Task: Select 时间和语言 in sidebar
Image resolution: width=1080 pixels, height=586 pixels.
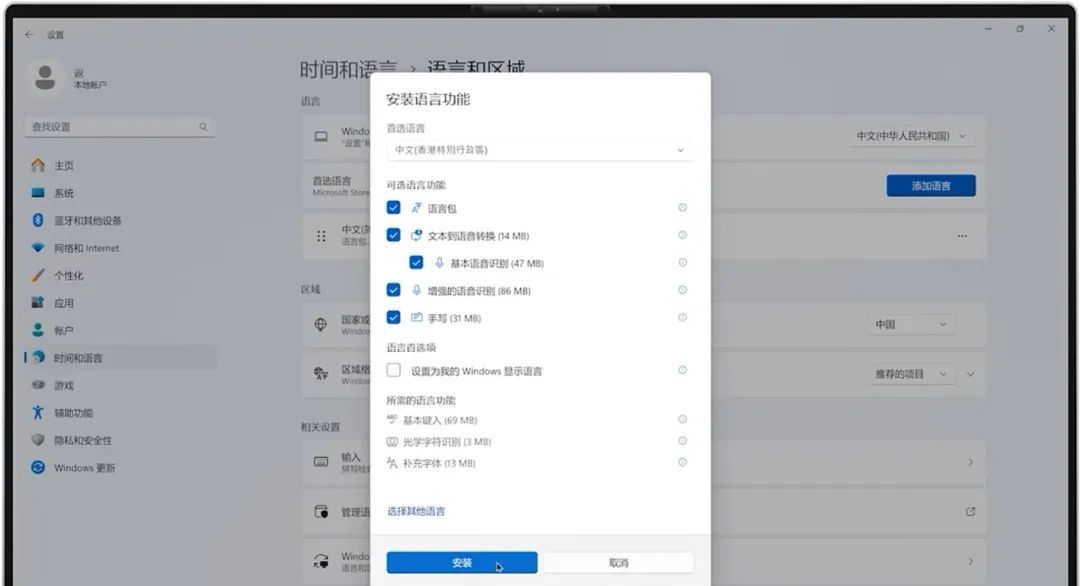Action: pos(121,357)
